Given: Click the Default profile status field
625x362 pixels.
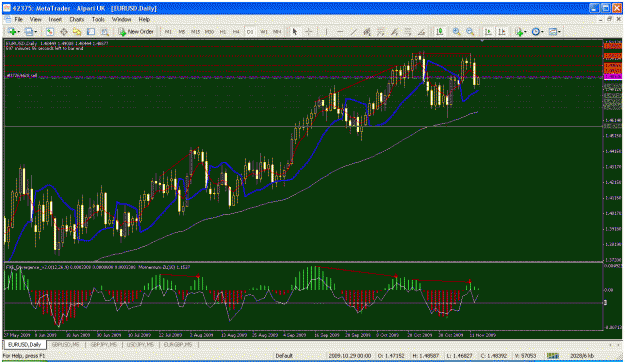Looking at the screenshot, I should click(x=284, y=356).
